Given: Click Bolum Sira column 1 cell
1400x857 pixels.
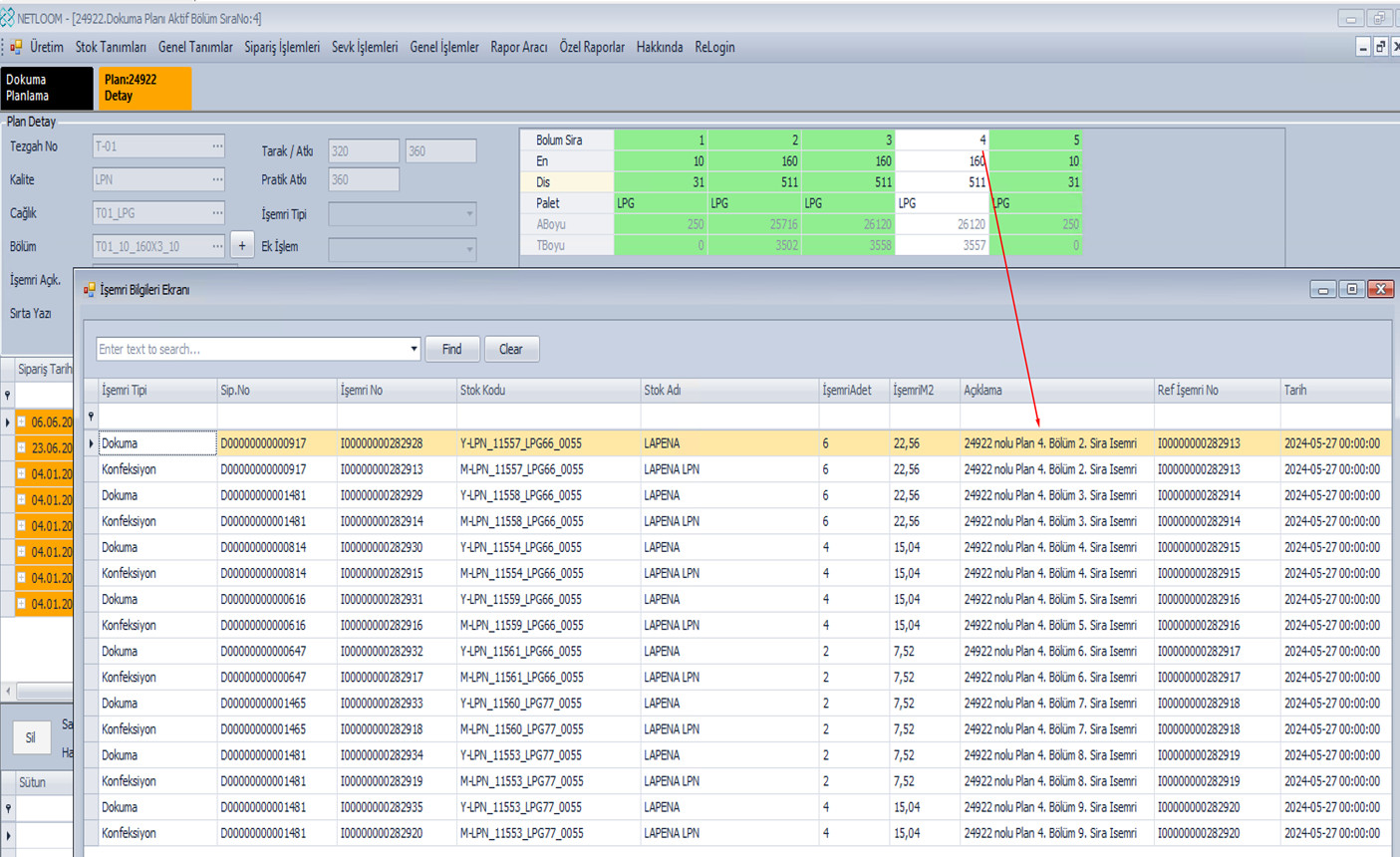Looking at the screenshot, I should pyautogui.click(x=661, y=141).
